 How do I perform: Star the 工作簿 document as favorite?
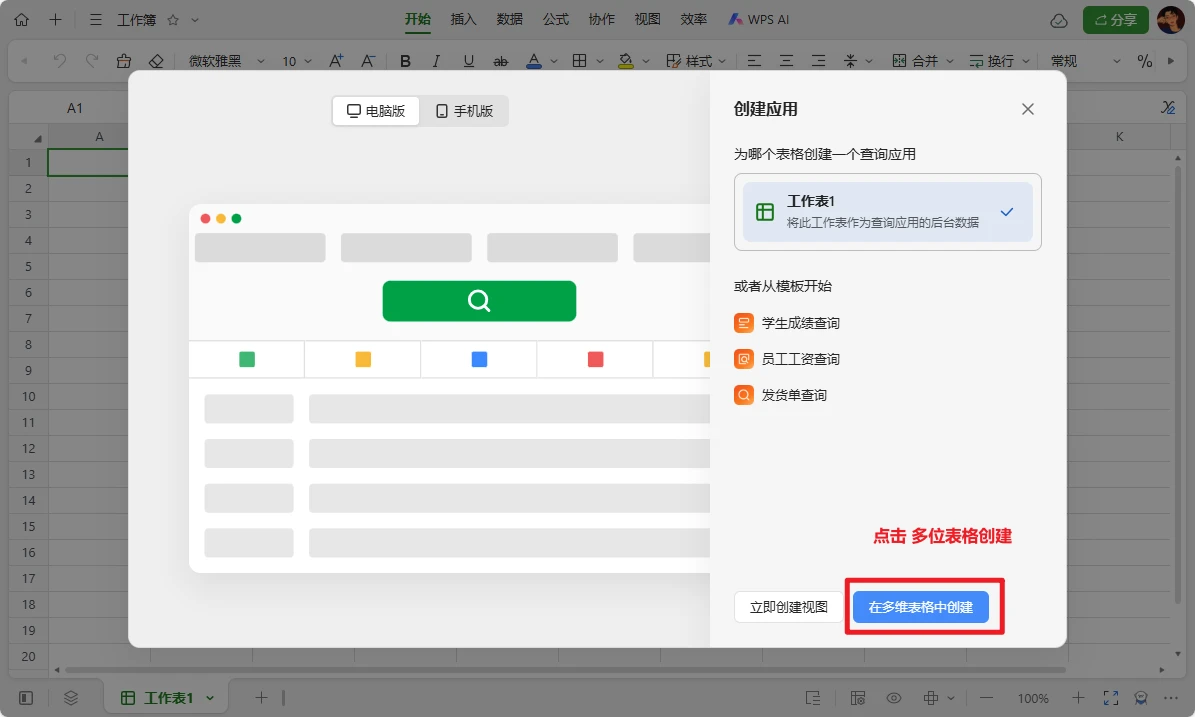(172, 20)
